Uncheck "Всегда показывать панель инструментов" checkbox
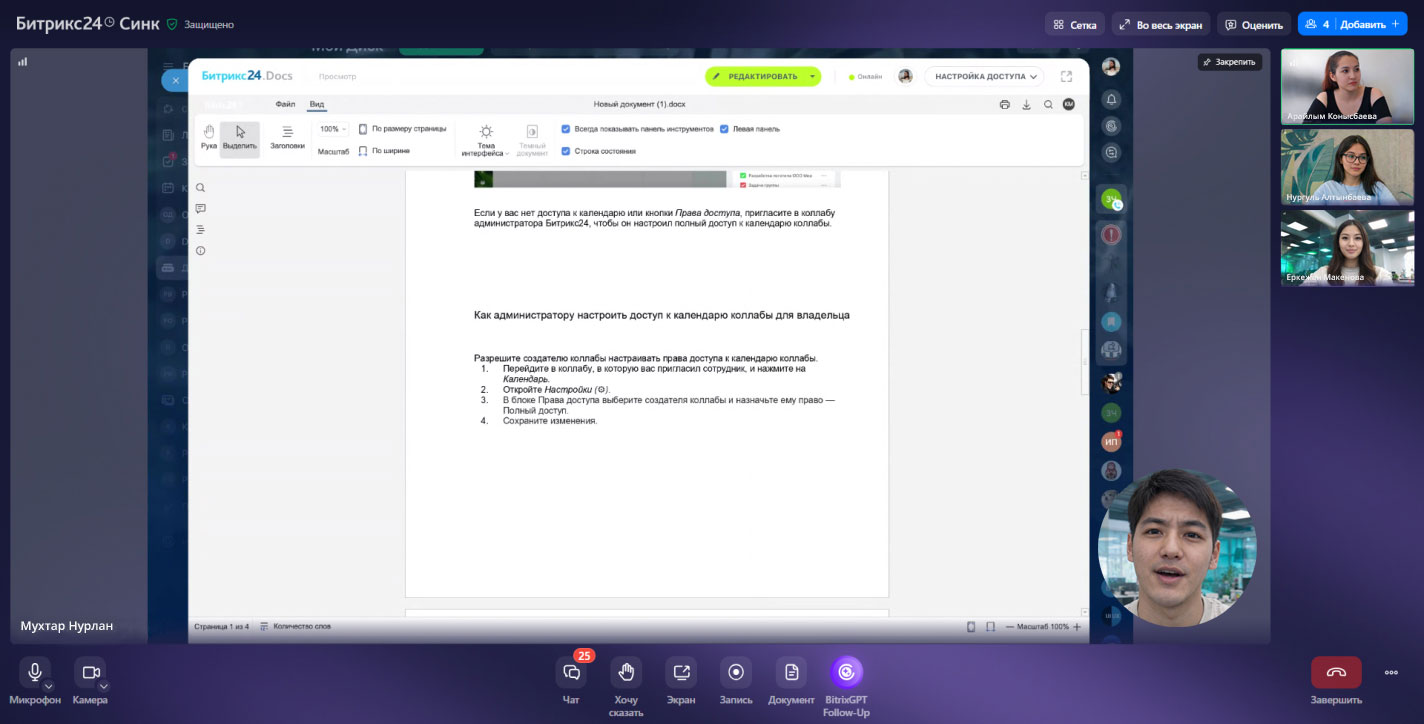Viewport: 1424px width, 724px height. coord(566,129)
